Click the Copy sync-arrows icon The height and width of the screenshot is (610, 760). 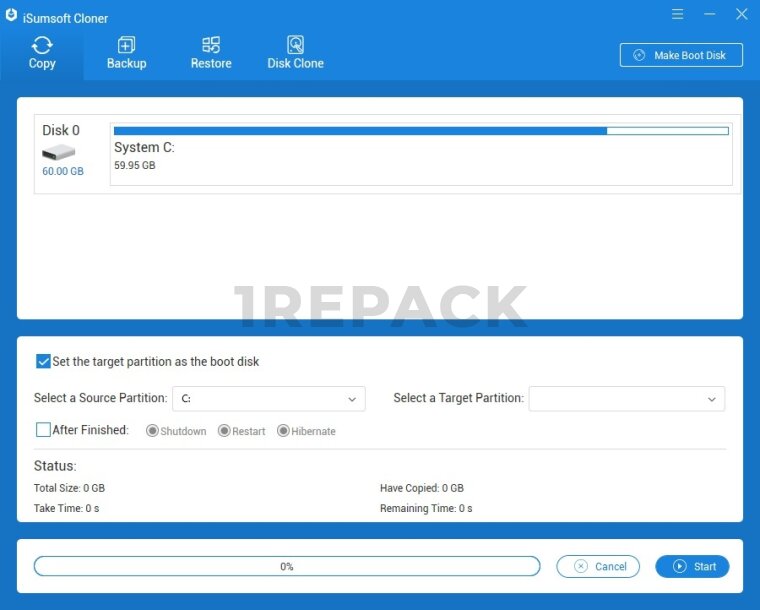point(42,45)
